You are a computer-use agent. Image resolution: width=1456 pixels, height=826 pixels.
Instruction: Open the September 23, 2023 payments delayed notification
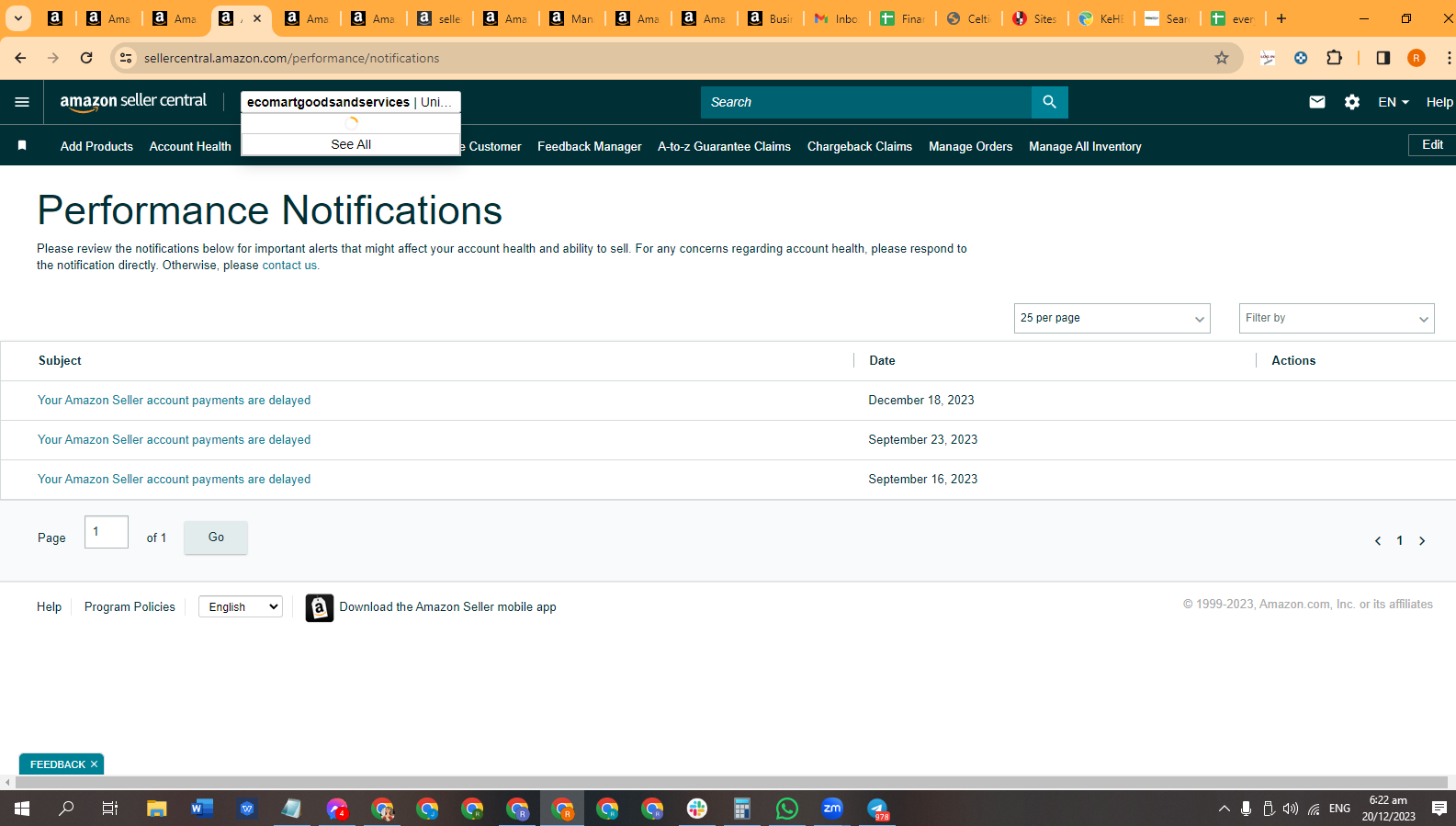pyautogui.click(x=174, y=440)
